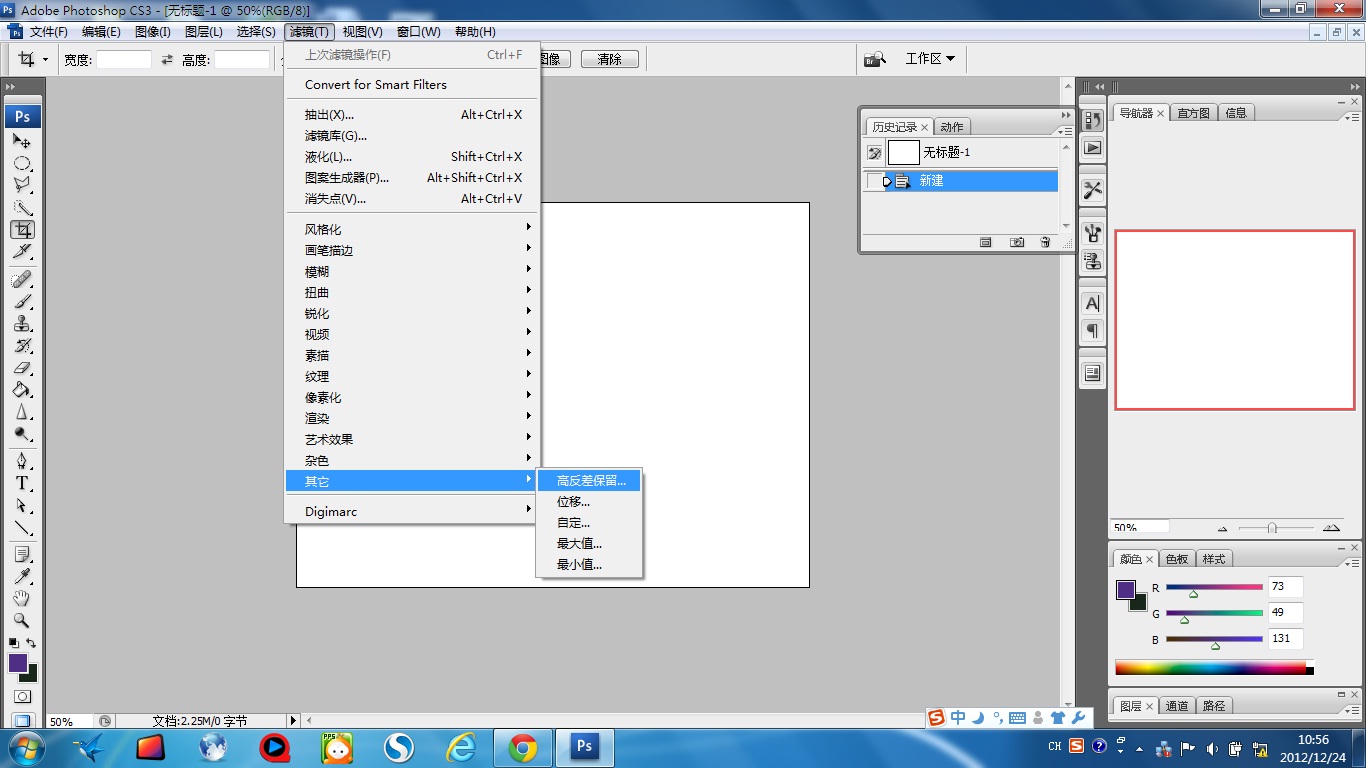Open the Crop tool preset picker arrow
This screenshot has width=1366, height=768.
45,60
